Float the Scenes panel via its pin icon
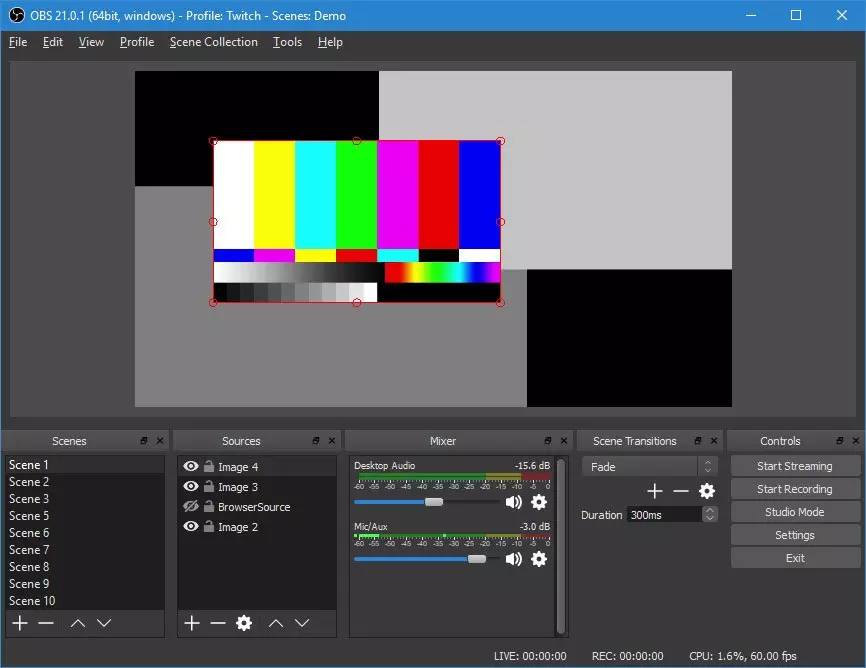The height and width of the screenshot is (668, 866). coord(143,440)
